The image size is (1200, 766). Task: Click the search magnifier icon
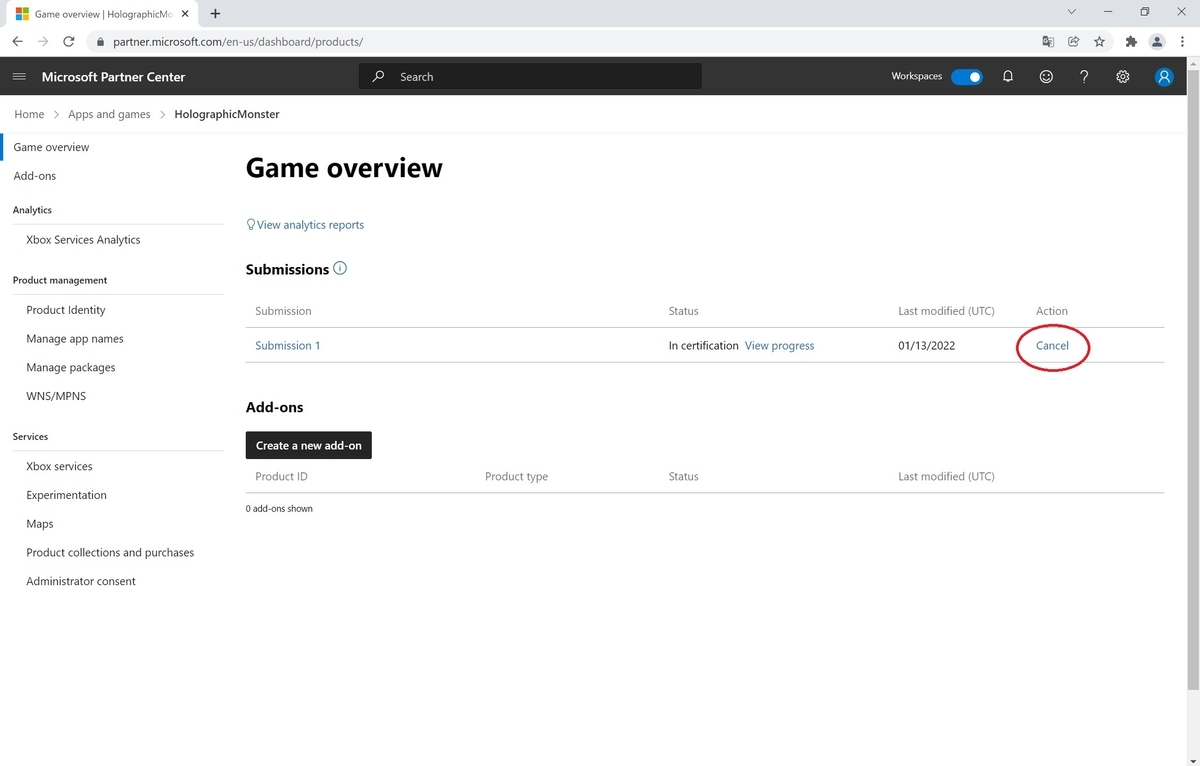[x=378, y=77]
